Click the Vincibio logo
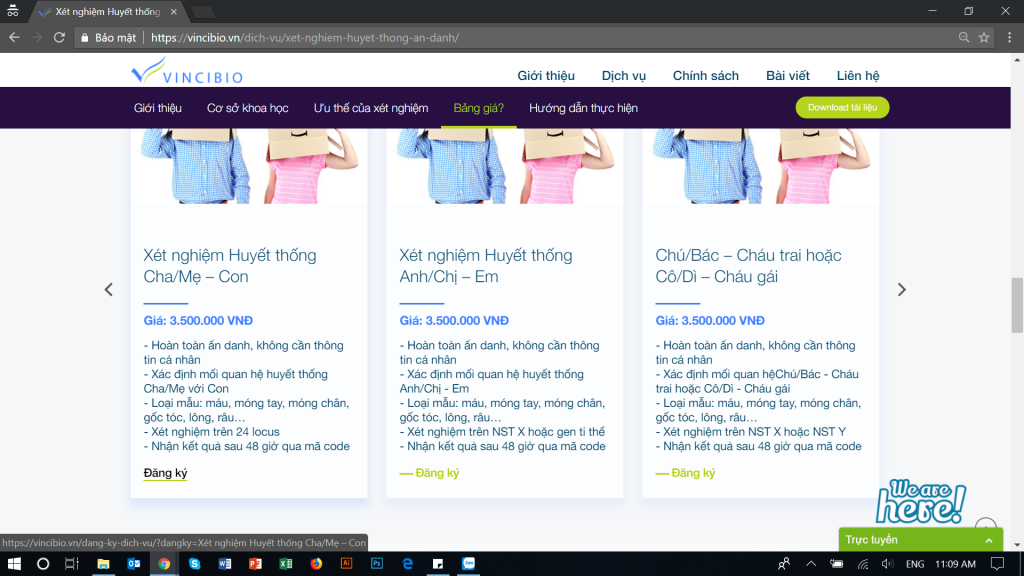Viewport: 1024px width, 576px height. [187, 71]
